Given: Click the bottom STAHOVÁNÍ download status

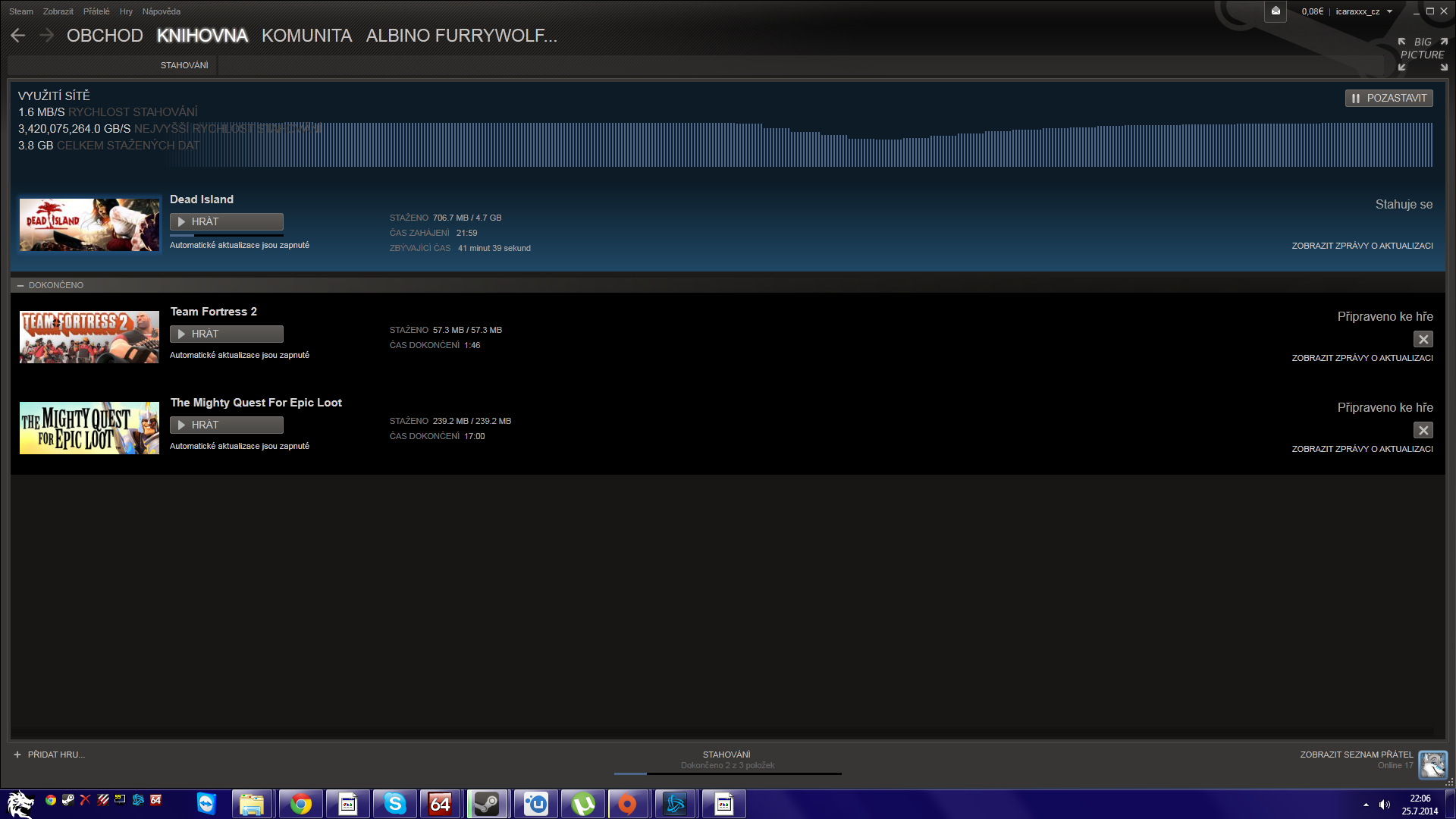Looking at the screenshot, I should (726, 755).
